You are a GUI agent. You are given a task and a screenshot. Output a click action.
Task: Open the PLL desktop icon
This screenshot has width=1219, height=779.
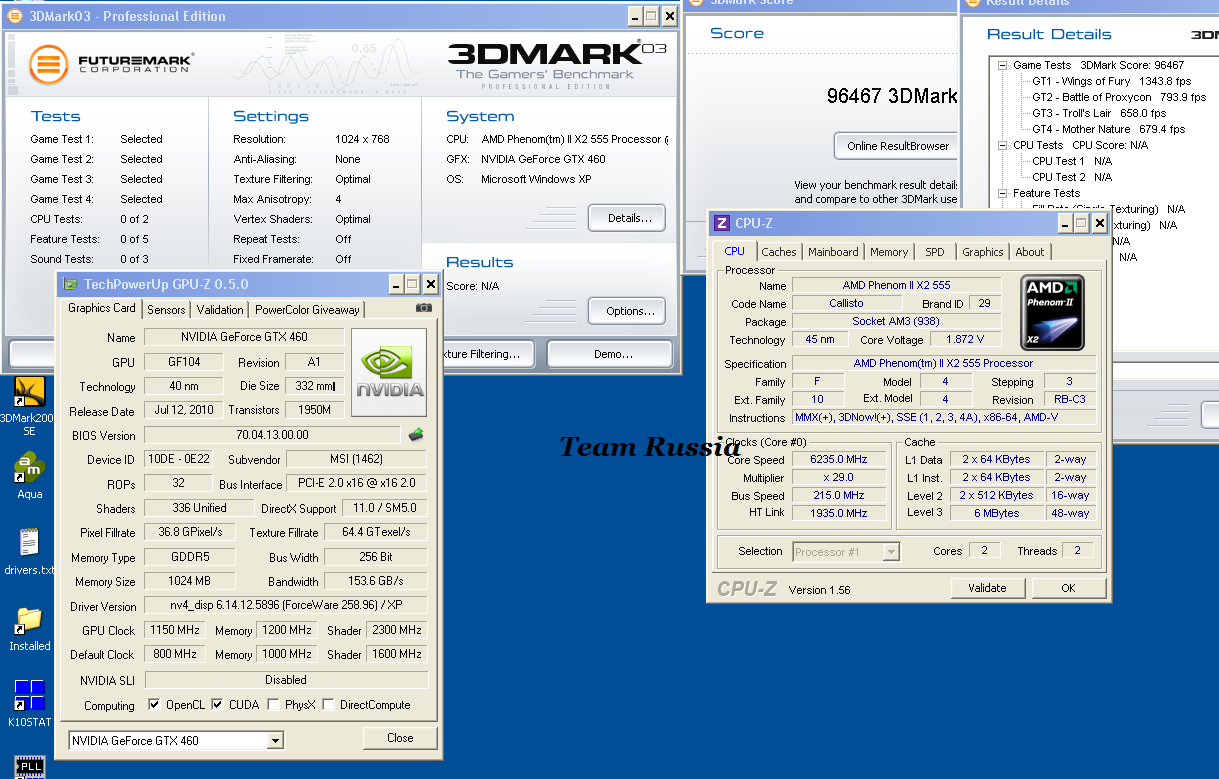click(x=29, y=768)
